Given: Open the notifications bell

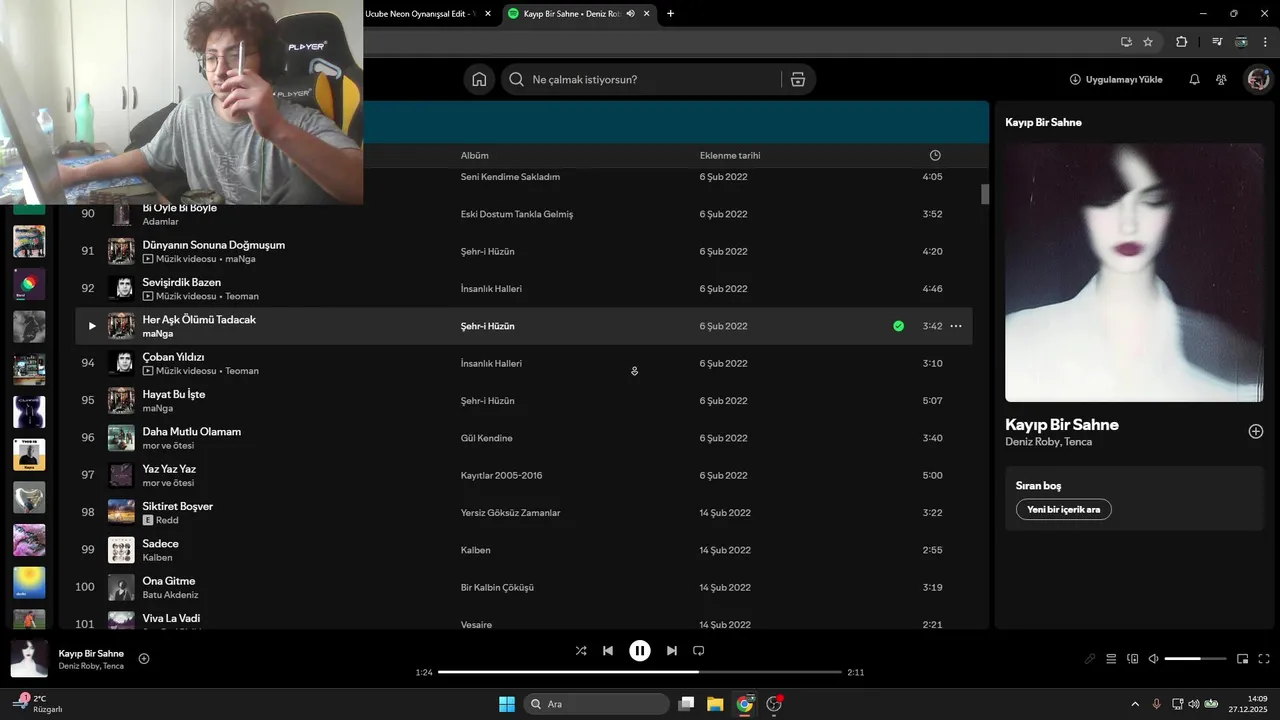Looking at the screenshot, I should (x=1194, y=80).
